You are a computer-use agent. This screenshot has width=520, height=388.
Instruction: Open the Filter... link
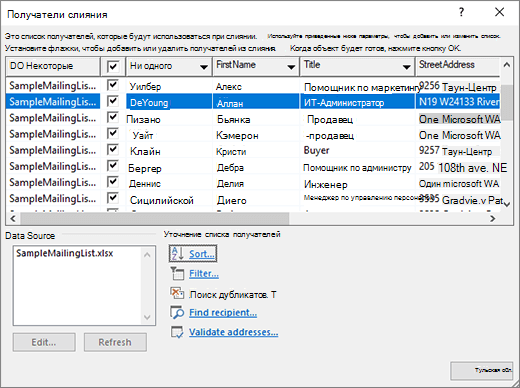[x=204, y=274]
